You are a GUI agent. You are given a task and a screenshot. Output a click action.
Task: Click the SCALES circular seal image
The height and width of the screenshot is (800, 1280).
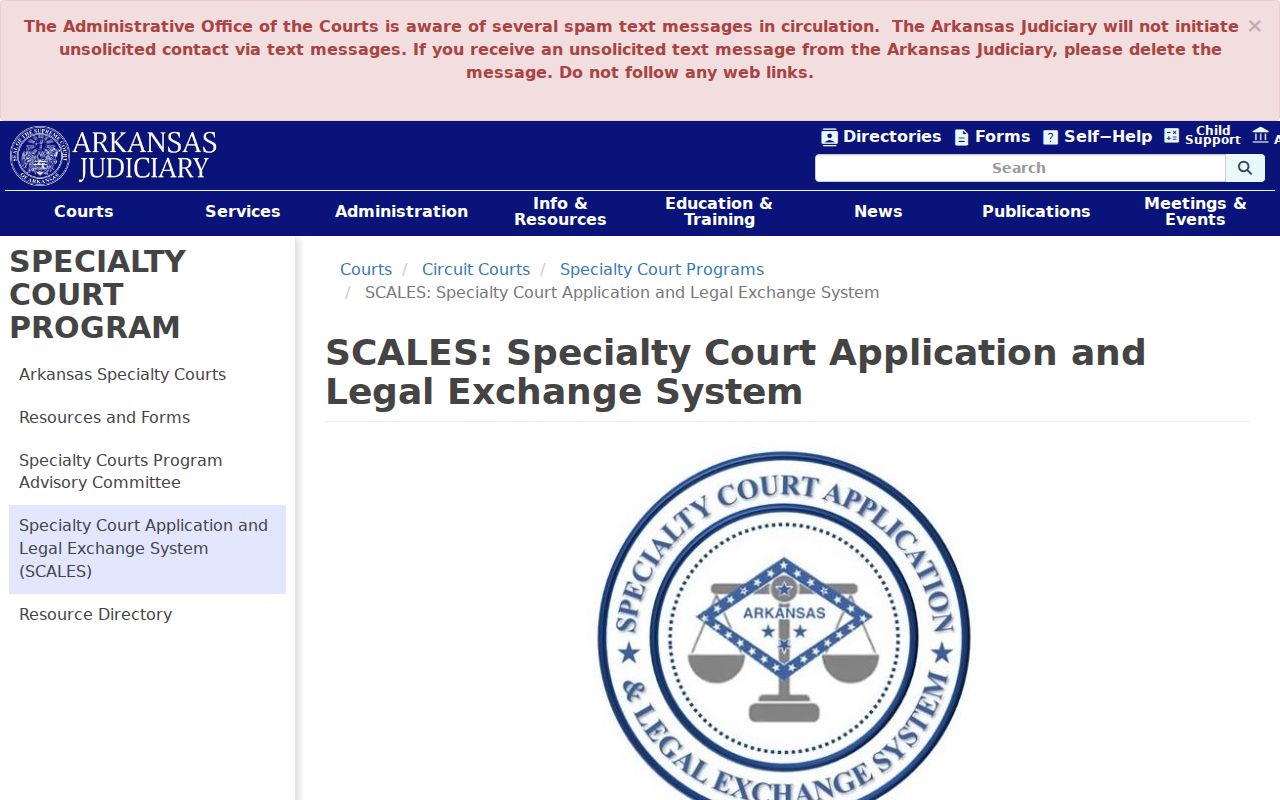tap(784, 627)
